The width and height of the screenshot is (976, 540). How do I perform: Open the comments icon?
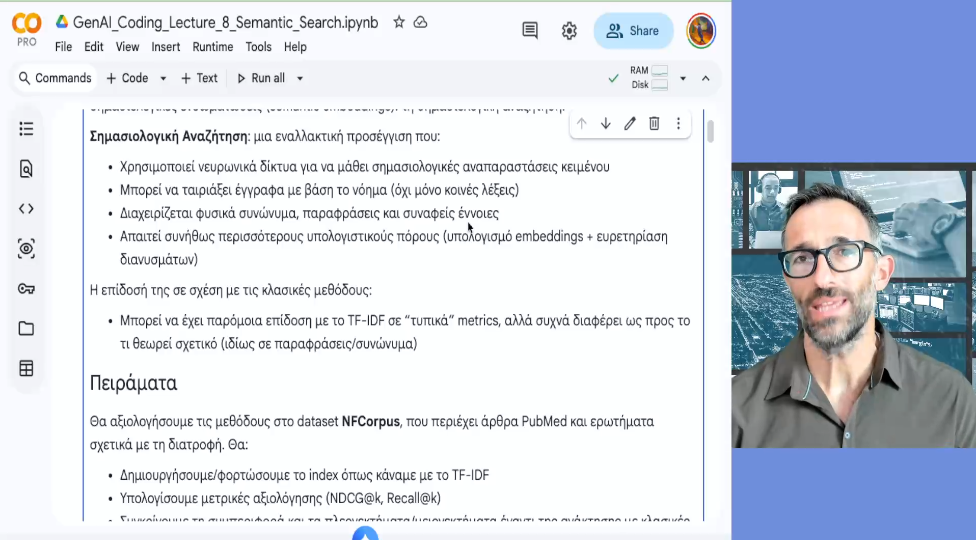(x=530, y=31)
